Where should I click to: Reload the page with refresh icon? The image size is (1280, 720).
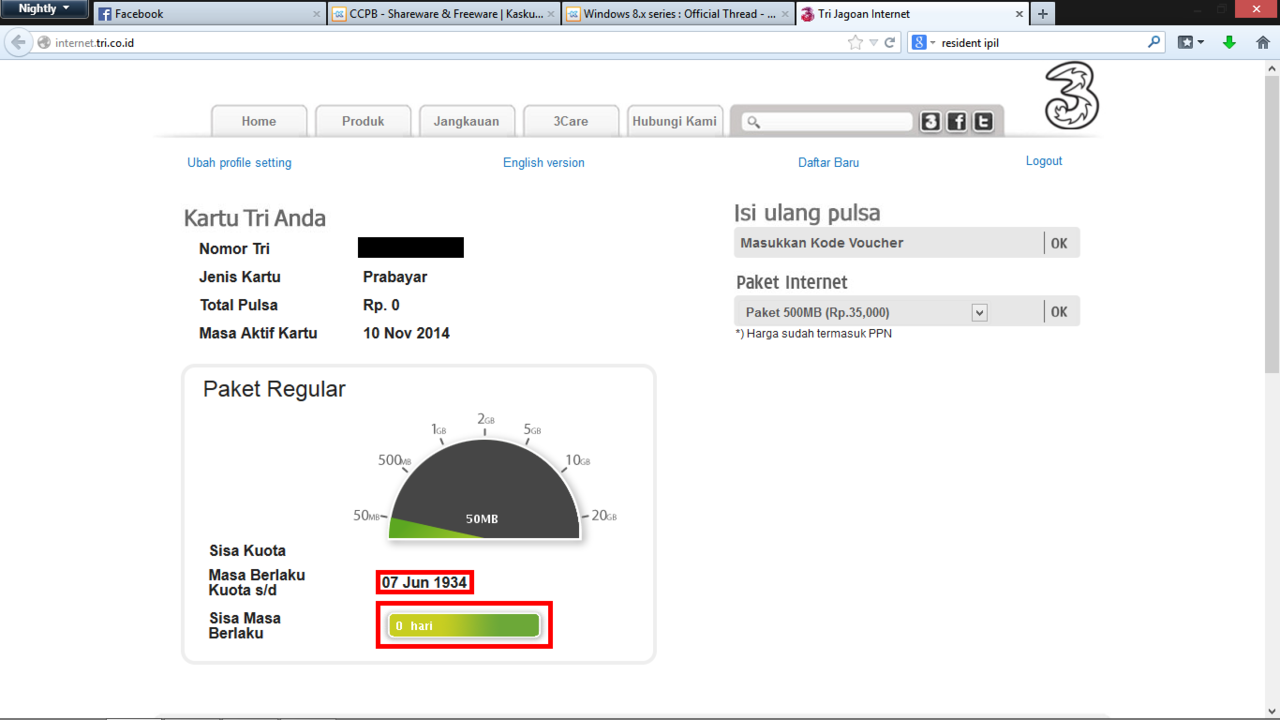tap(890, 43)
